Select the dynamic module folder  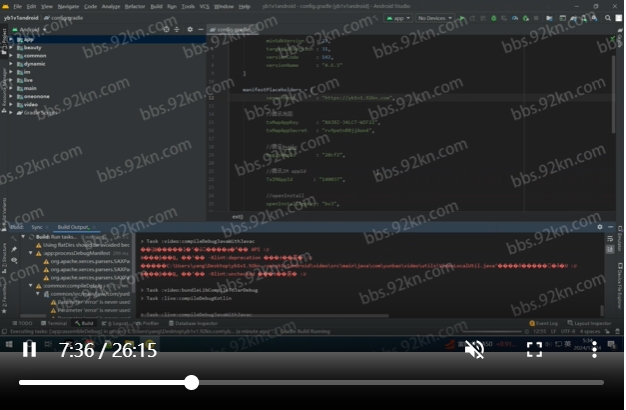tap(35, 63)
